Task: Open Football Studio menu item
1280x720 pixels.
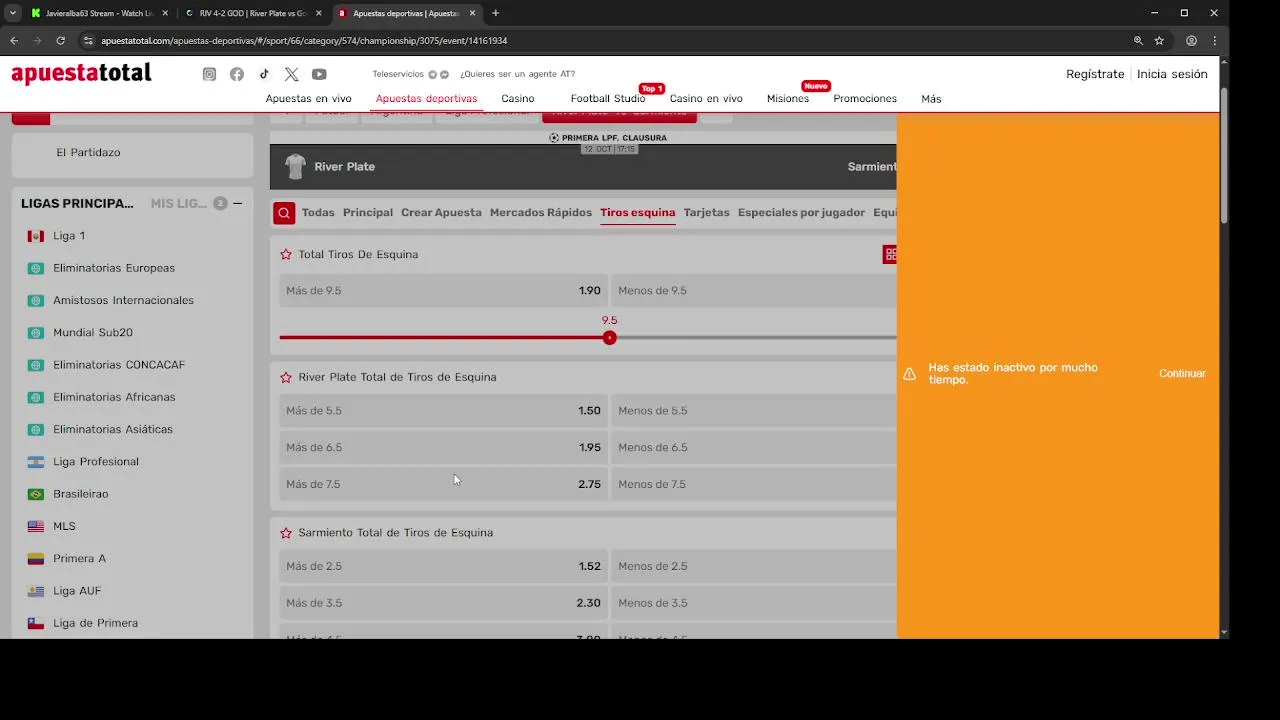Action: coord(608,99)
